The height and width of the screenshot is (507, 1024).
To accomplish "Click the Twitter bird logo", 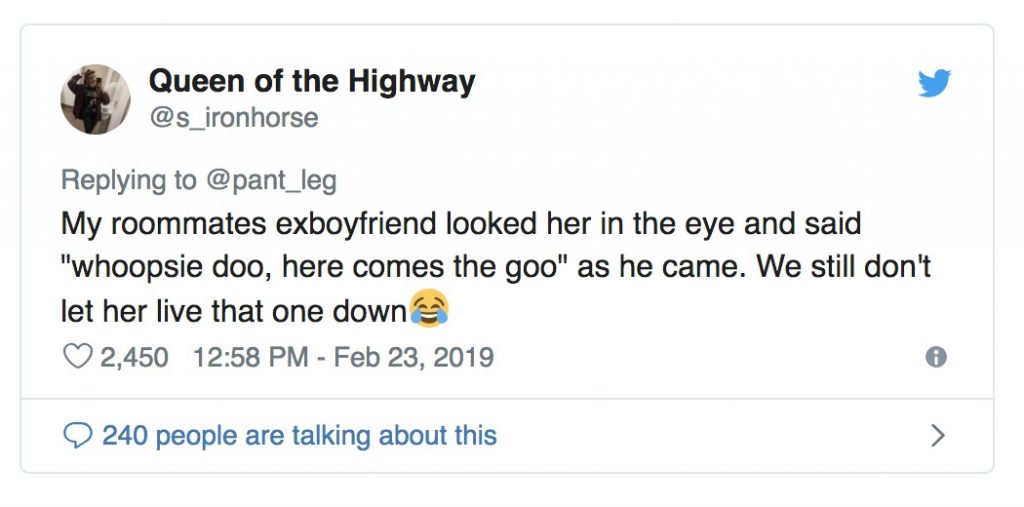I will (934, 84).
